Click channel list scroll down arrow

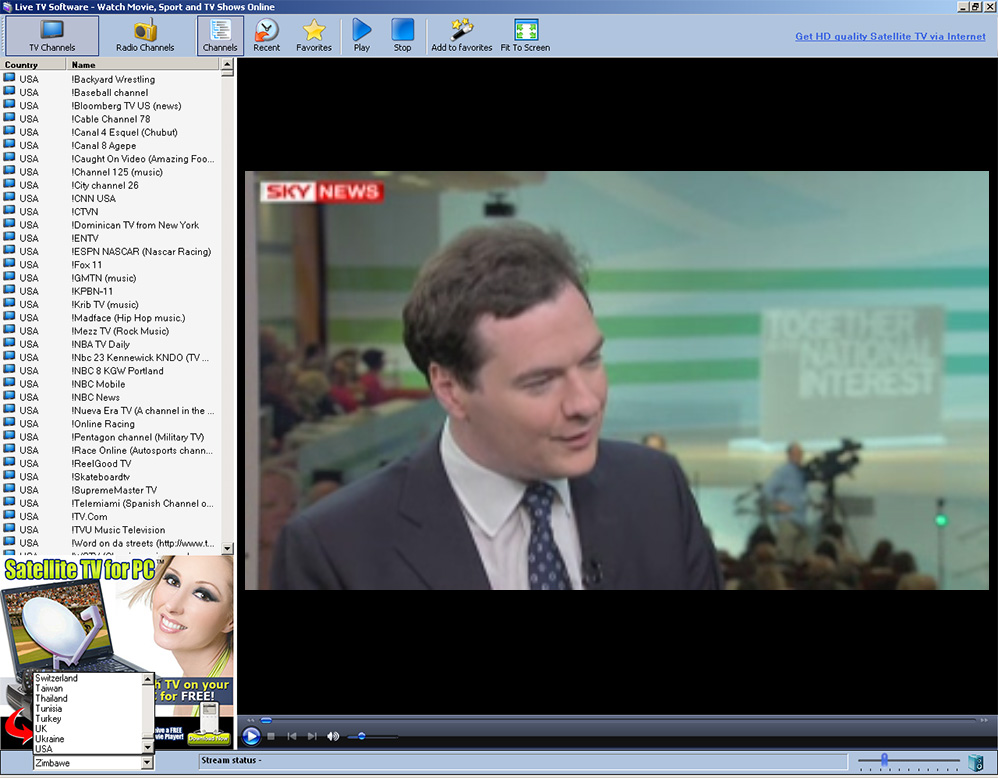[227, 548]
